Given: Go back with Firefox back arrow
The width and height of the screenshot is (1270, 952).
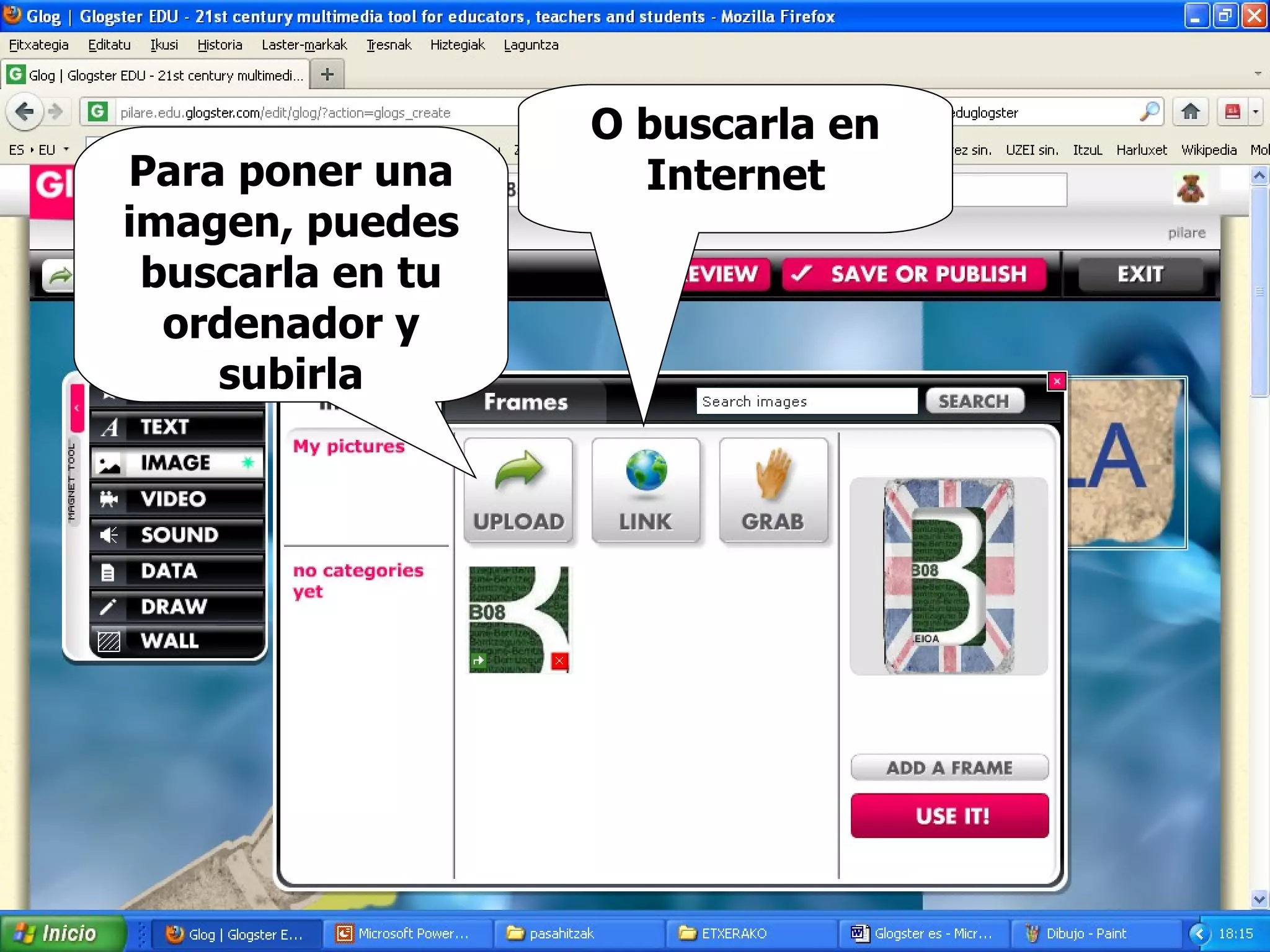Looking at the screenshot, I should point(24,112).
